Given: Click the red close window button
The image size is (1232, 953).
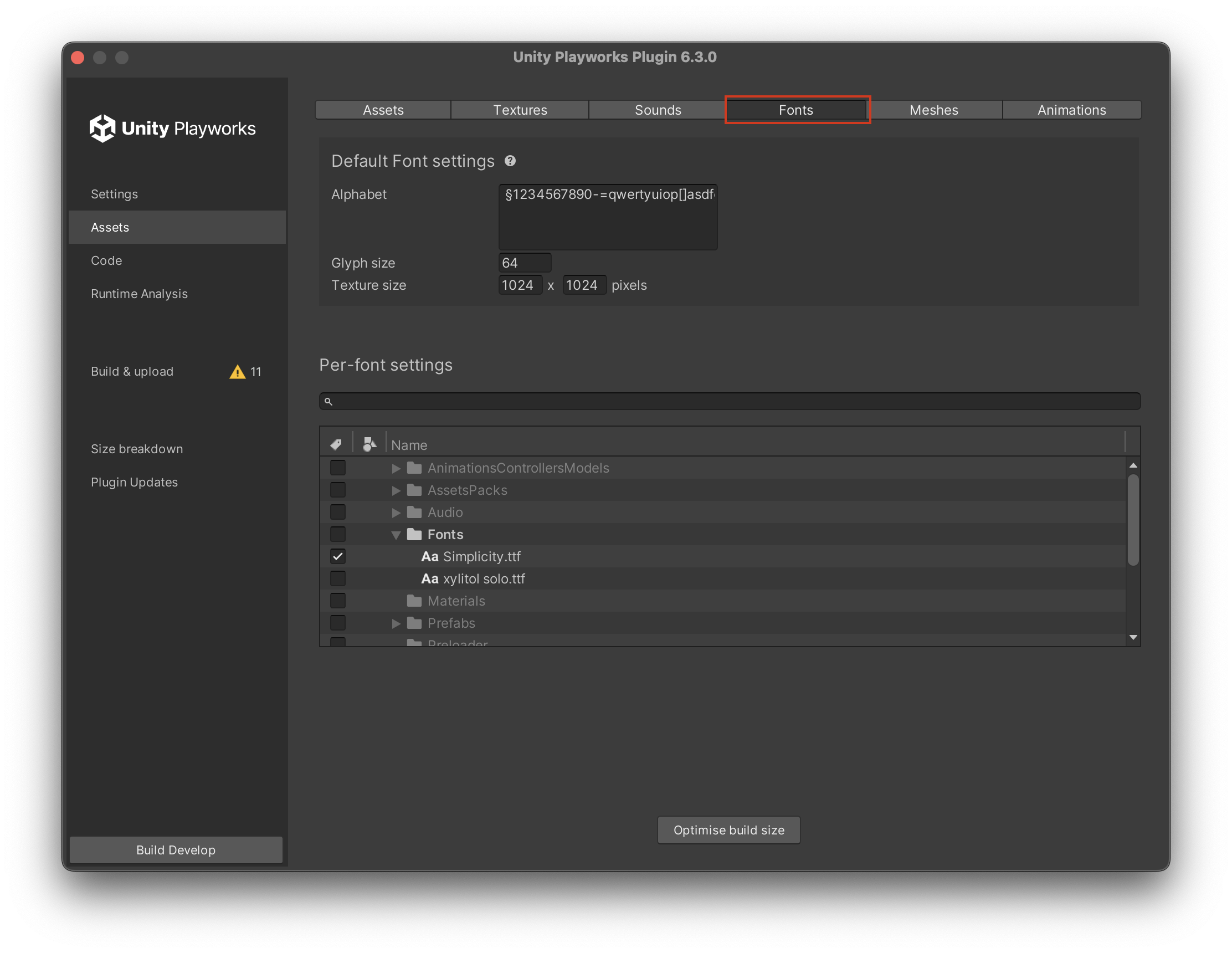Looking at the screenshot, I should pyautogui.click(x=78, y=58).
